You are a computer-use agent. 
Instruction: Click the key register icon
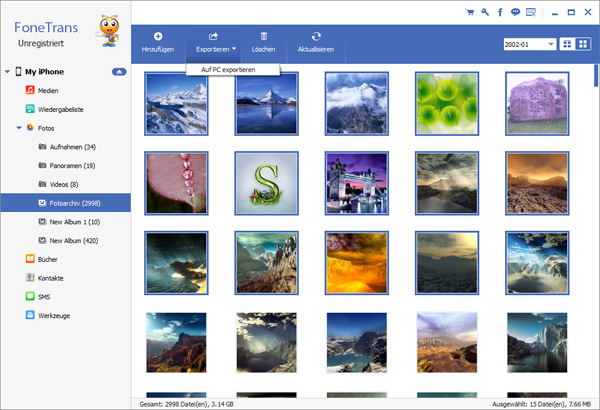[485, 12]
